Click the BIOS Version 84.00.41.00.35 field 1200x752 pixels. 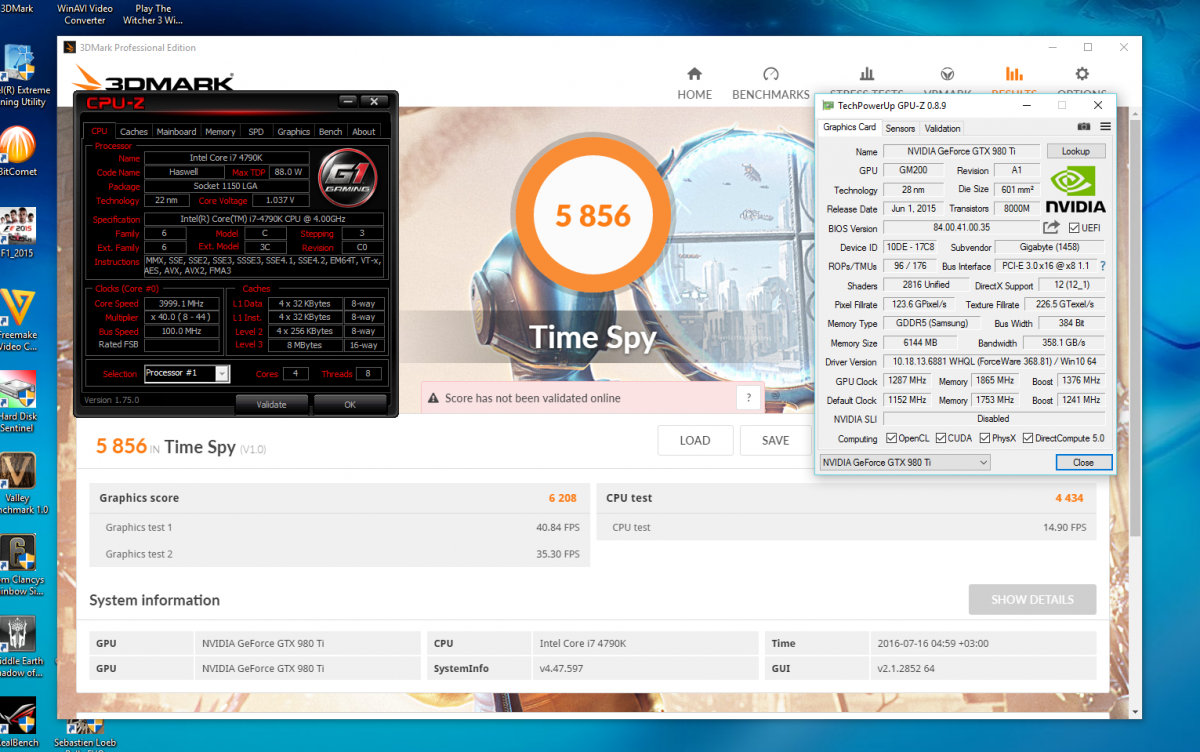(x=961, y=228)
